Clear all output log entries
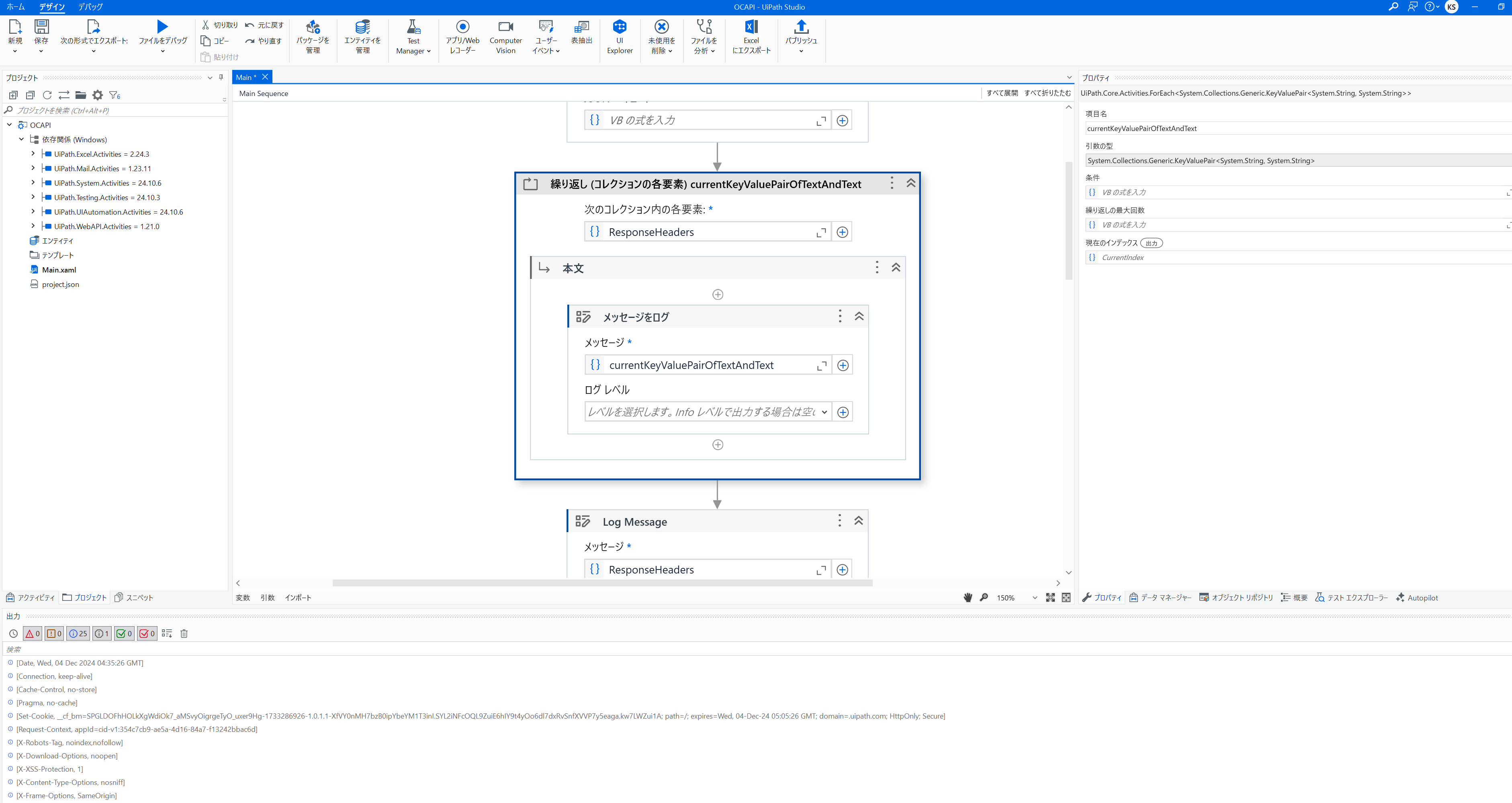The width and height of the screenshot is (1512, 803). pos(184,633)
